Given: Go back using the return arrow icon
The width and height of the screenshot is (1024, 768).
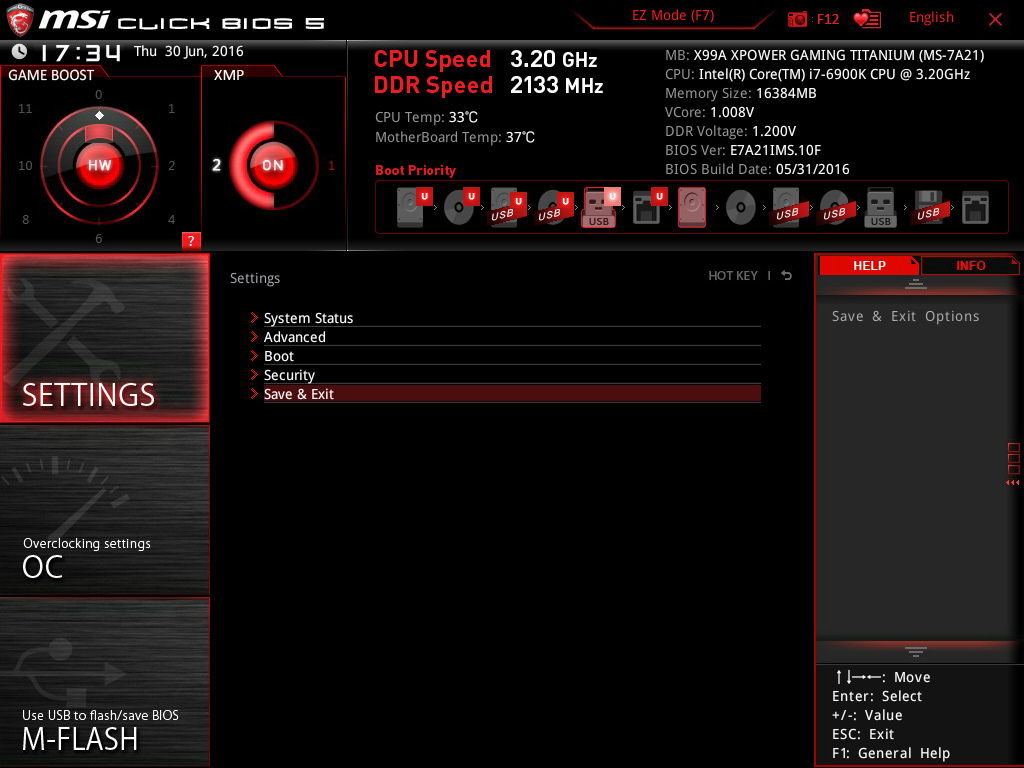Looking at the screenshot, I should click(x=787, y=276).
